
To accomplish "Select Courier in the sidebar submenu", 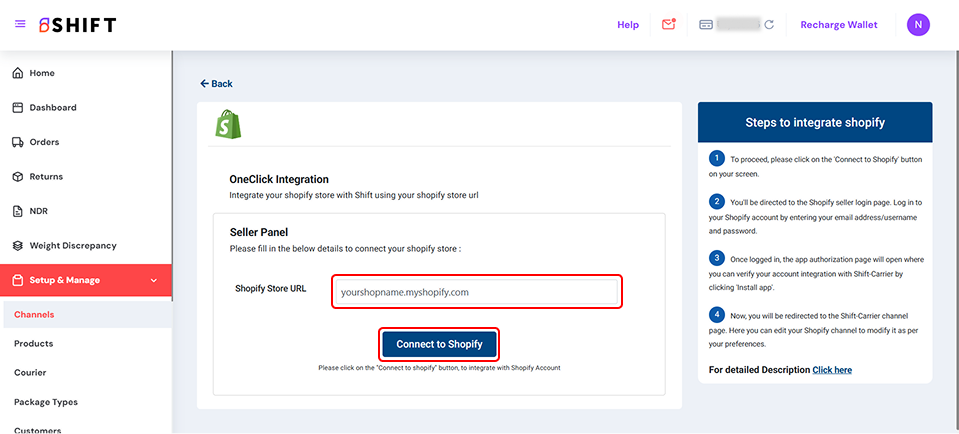I will coord(30,373).
